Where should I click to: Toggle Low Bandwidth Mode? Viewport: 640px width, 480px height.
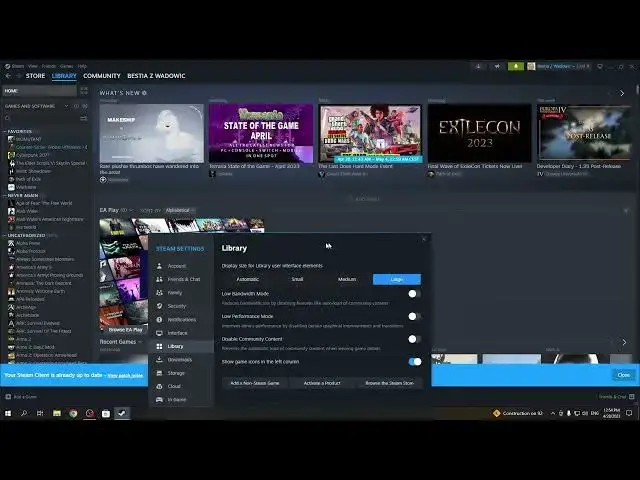click(x=414, y=294)
